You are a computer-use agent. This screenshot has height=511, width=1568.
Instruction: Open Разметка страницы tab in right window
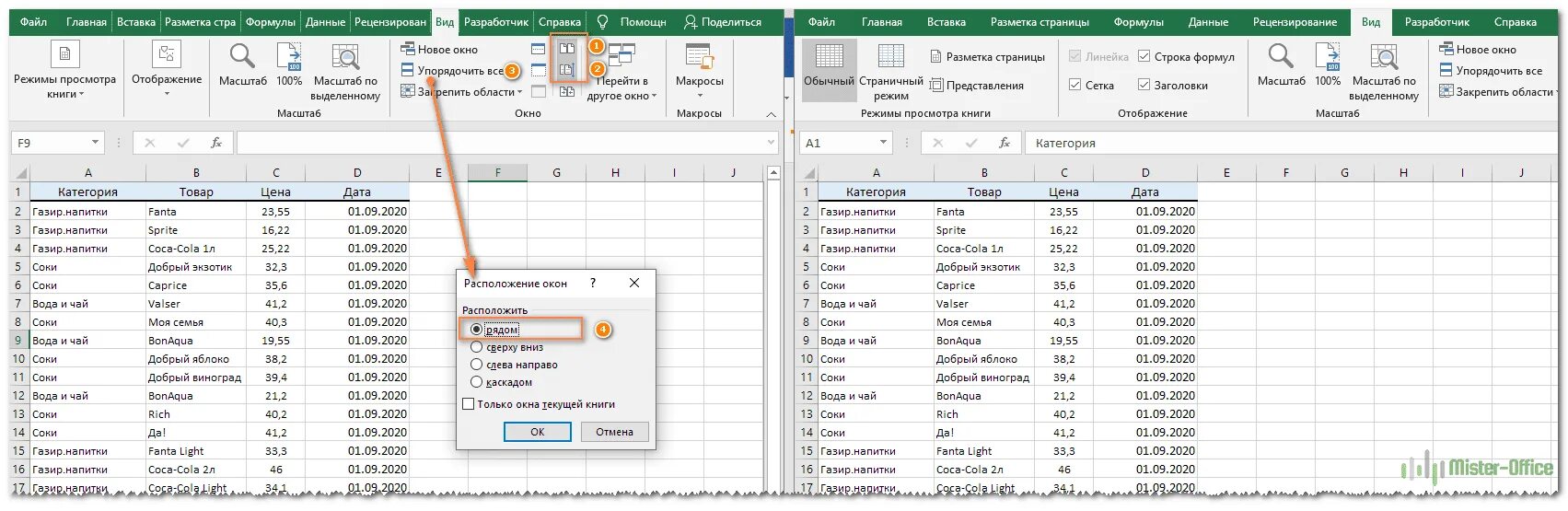click(x=1040, y=21)
